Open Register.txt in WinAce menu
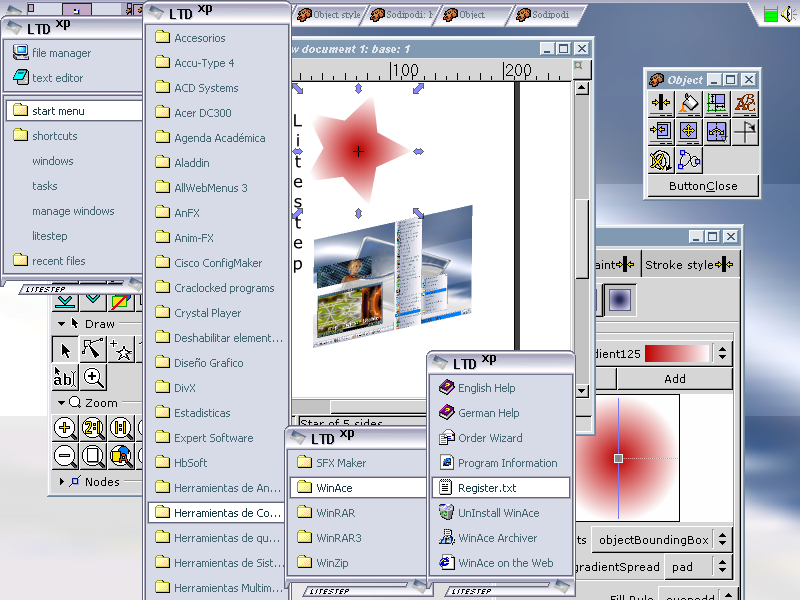Image resolution: width=800 pixels, height=600 pixels. tap(501, 488)
